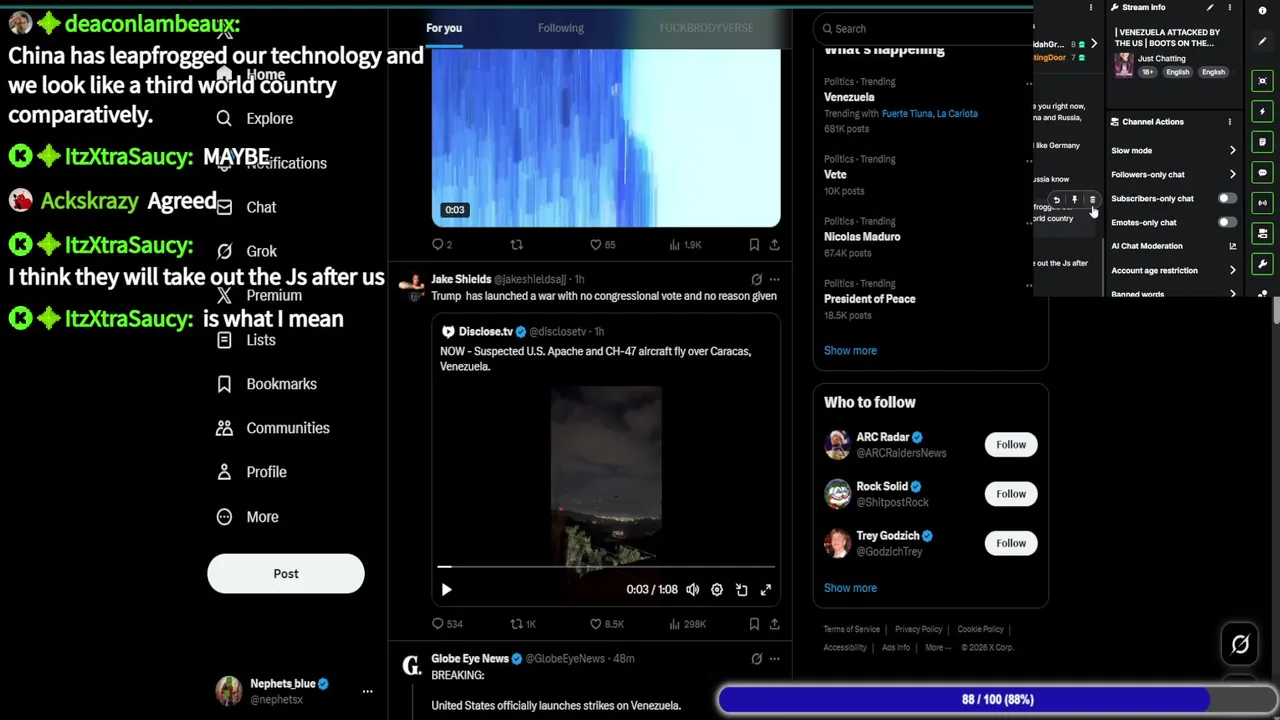Repost the post with 1K reposts
The image size is (1280, 720).
point(523,624)
